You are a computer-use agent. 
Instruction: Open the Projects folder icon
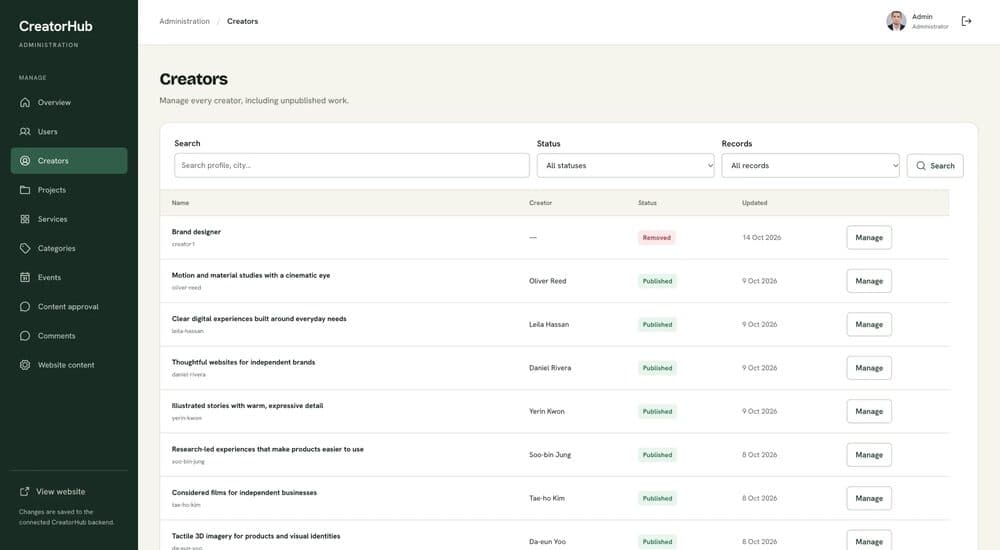(25, 190)
